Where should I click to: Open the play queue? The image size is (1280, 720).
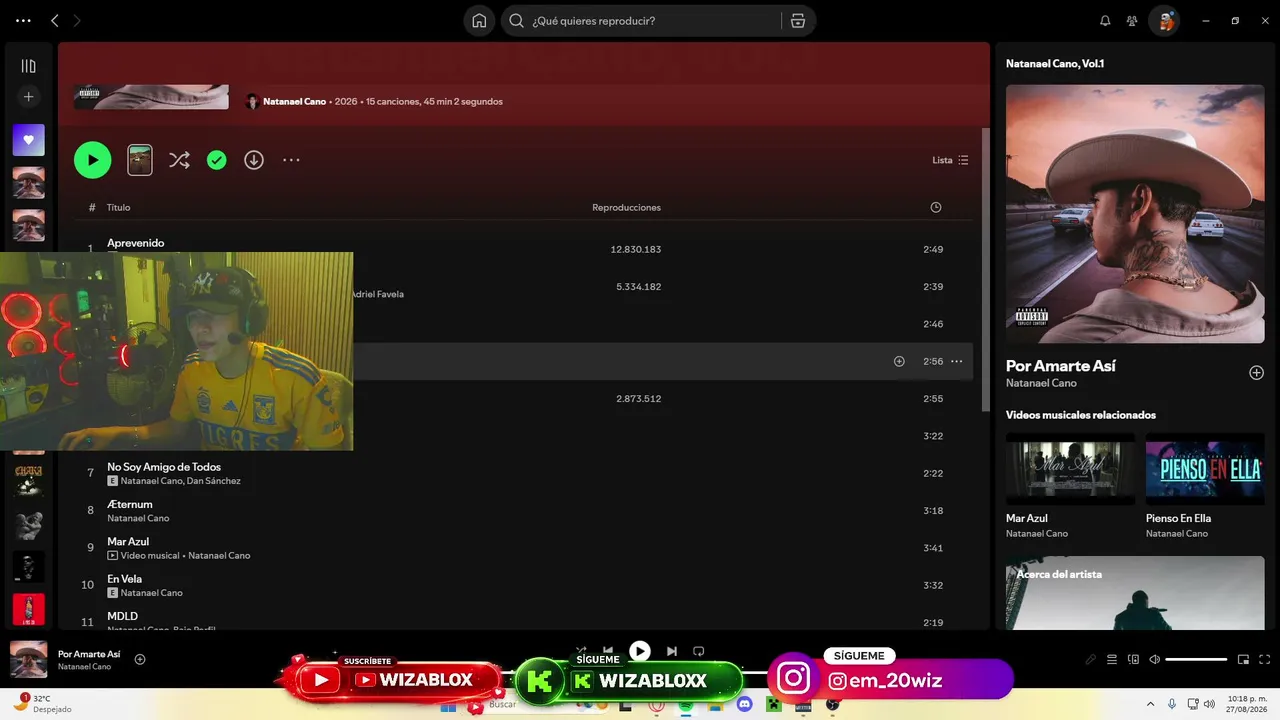1112,660
